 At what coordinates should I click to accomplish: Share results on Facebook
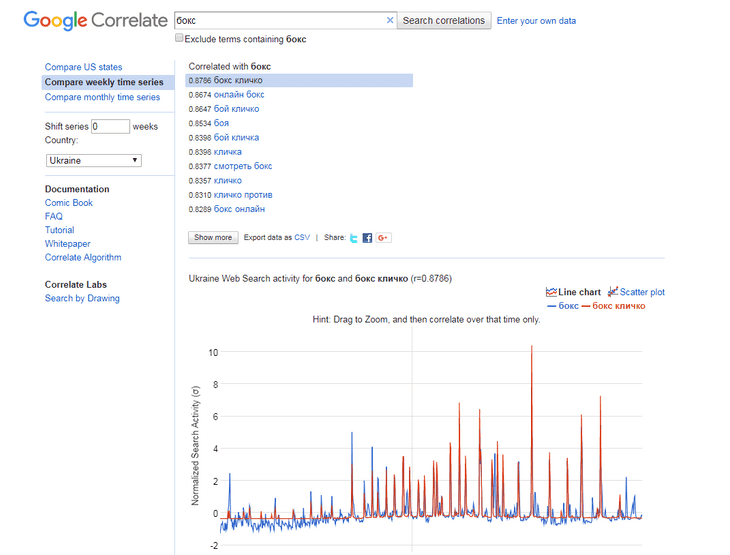pos(367,238)
